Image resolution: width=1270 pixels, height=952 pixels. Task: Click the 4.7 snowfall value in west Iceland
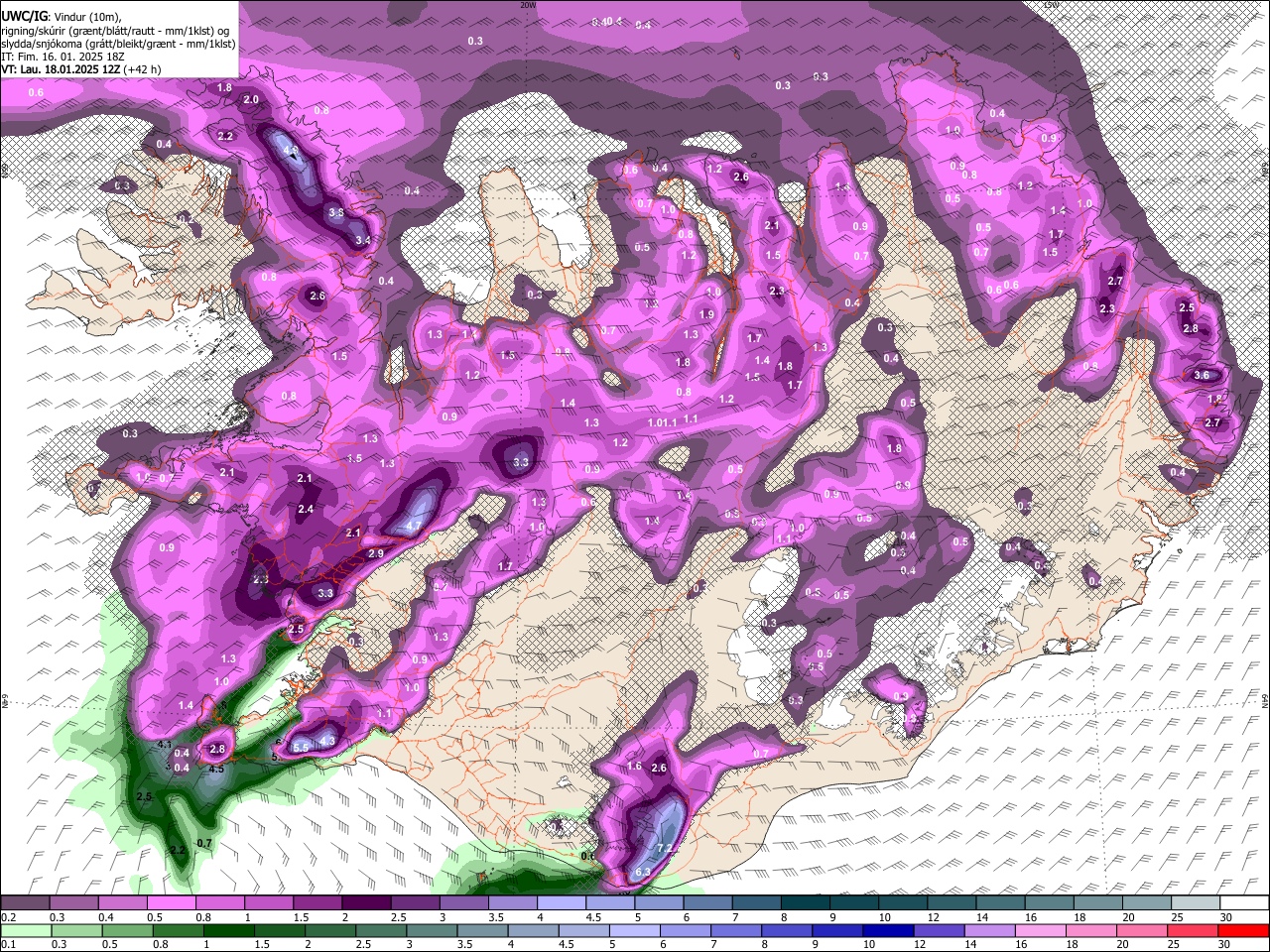(x=415, y=527)
